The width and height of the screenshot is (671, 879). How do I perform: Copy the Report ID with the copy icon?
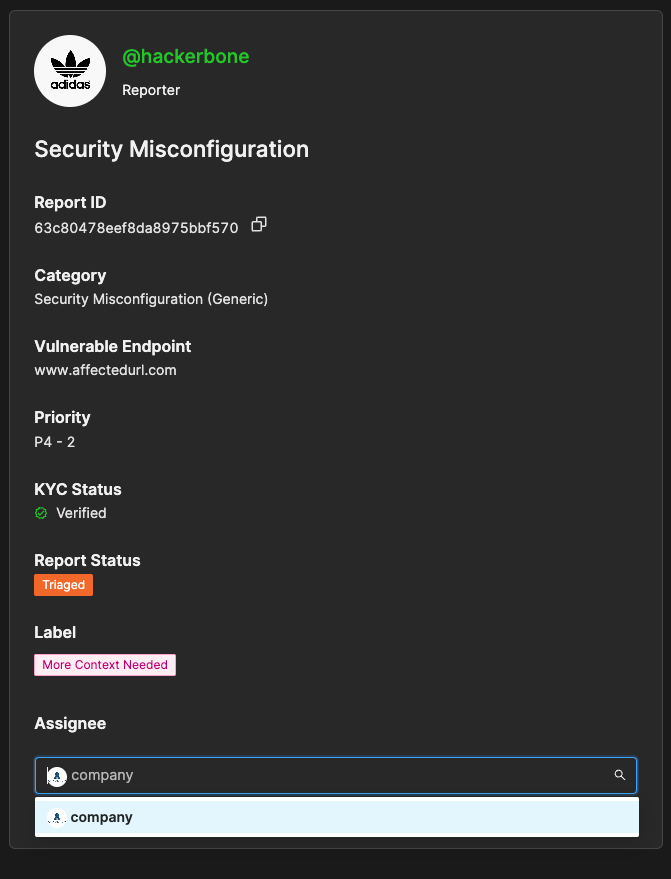pyautogui.click(x=259, y=225)
